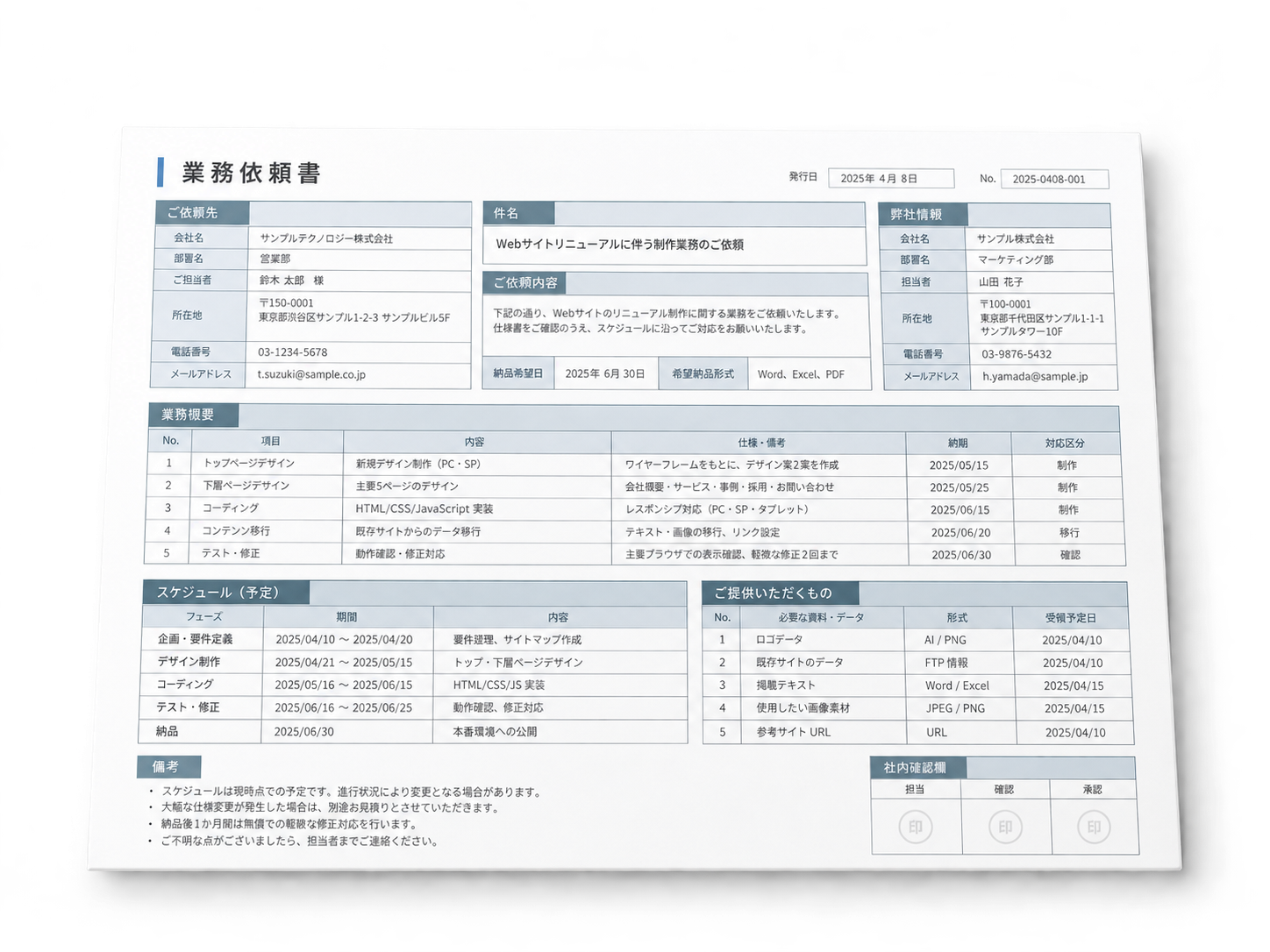The height and width of the screenshot is (952, 1270).
Task: Click the "受領予定日" column header
Action: click(x=1070, y=619)
